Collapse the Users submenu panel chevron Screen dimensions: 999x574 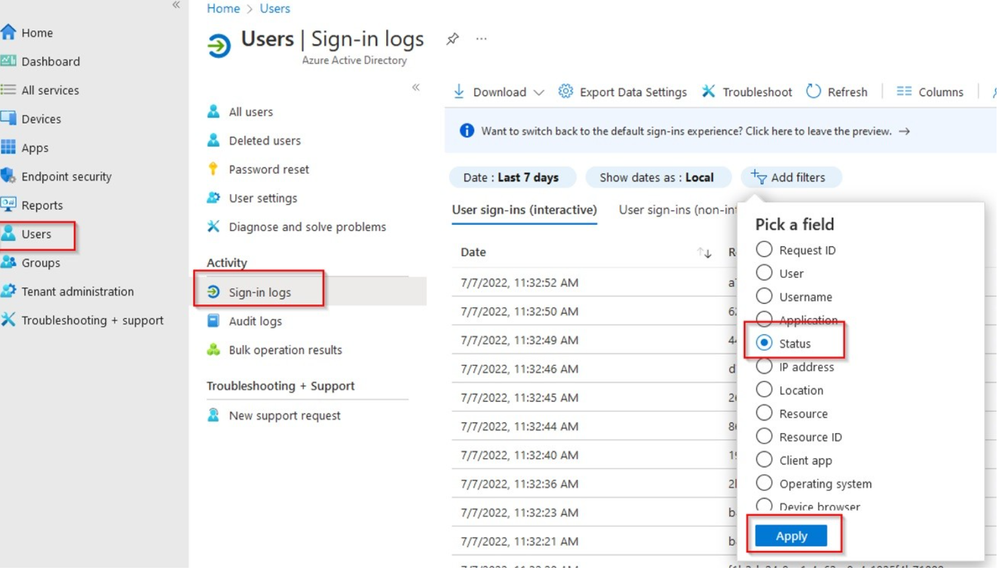pos(415,87)
